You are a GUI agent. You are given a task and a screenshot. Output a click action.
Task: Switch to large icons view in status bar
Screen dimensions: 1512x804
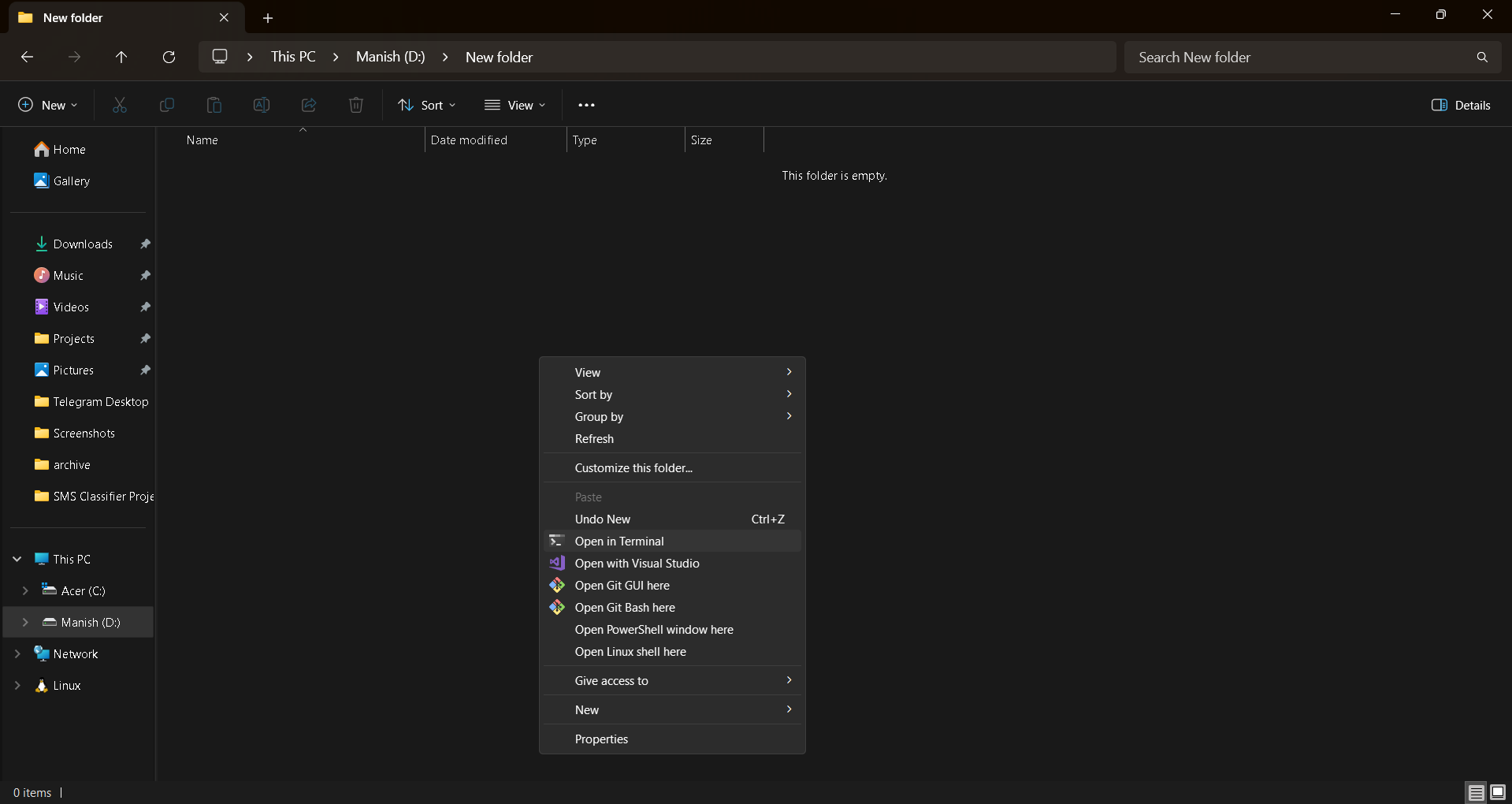click(x=1498, y=793)
